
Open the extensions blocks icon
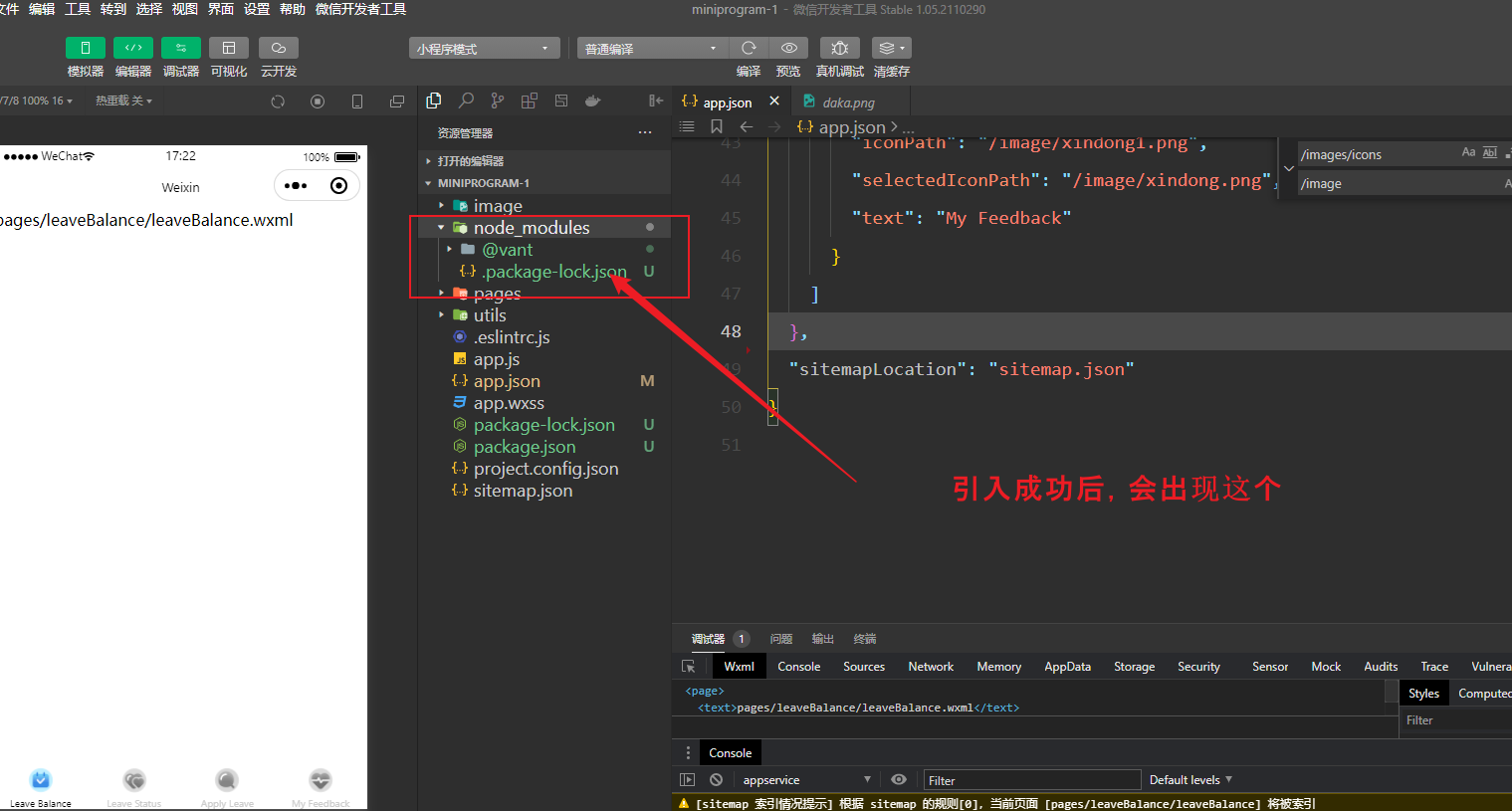530,101
